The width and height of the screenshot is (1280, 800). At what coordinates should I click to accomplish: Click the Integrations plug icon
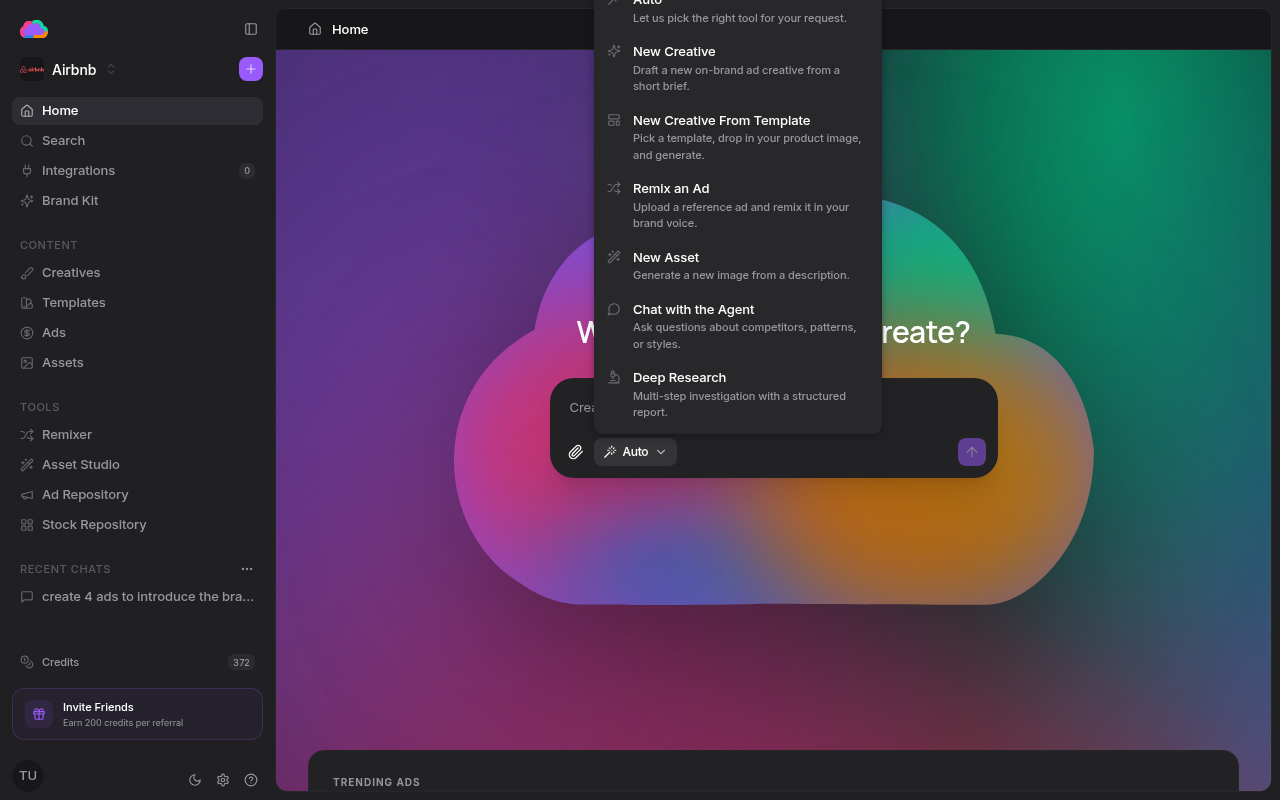(27, 171)
